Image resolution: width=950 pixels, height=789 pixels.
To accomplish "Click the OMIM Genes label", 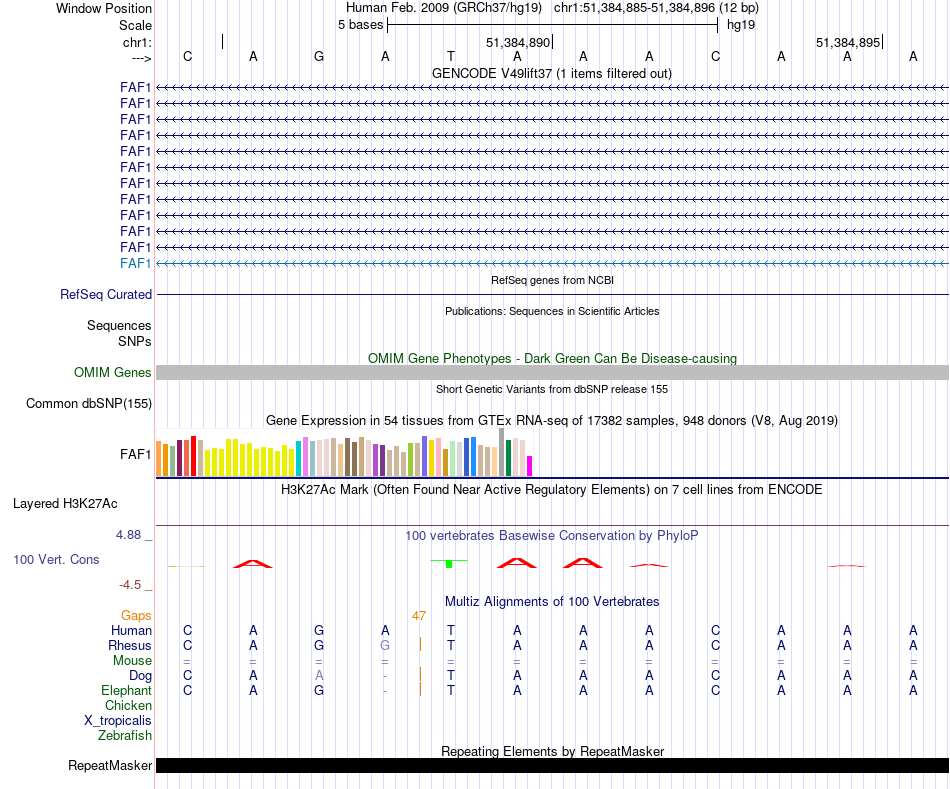I will click(x=113, y=373).
